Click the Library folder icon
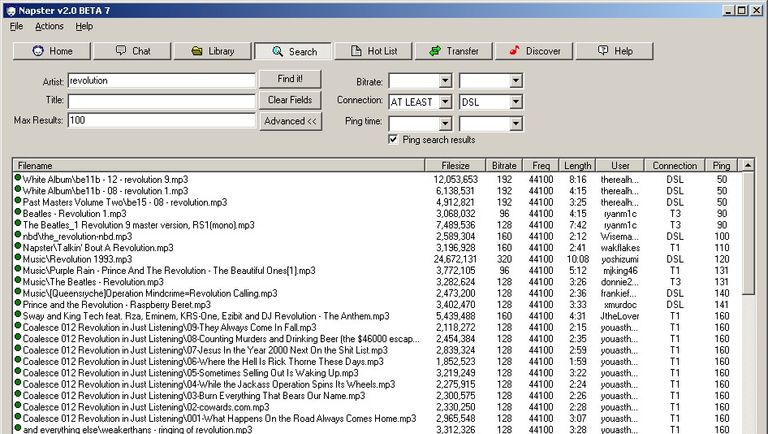768x434 pixels. coord(197,50)
